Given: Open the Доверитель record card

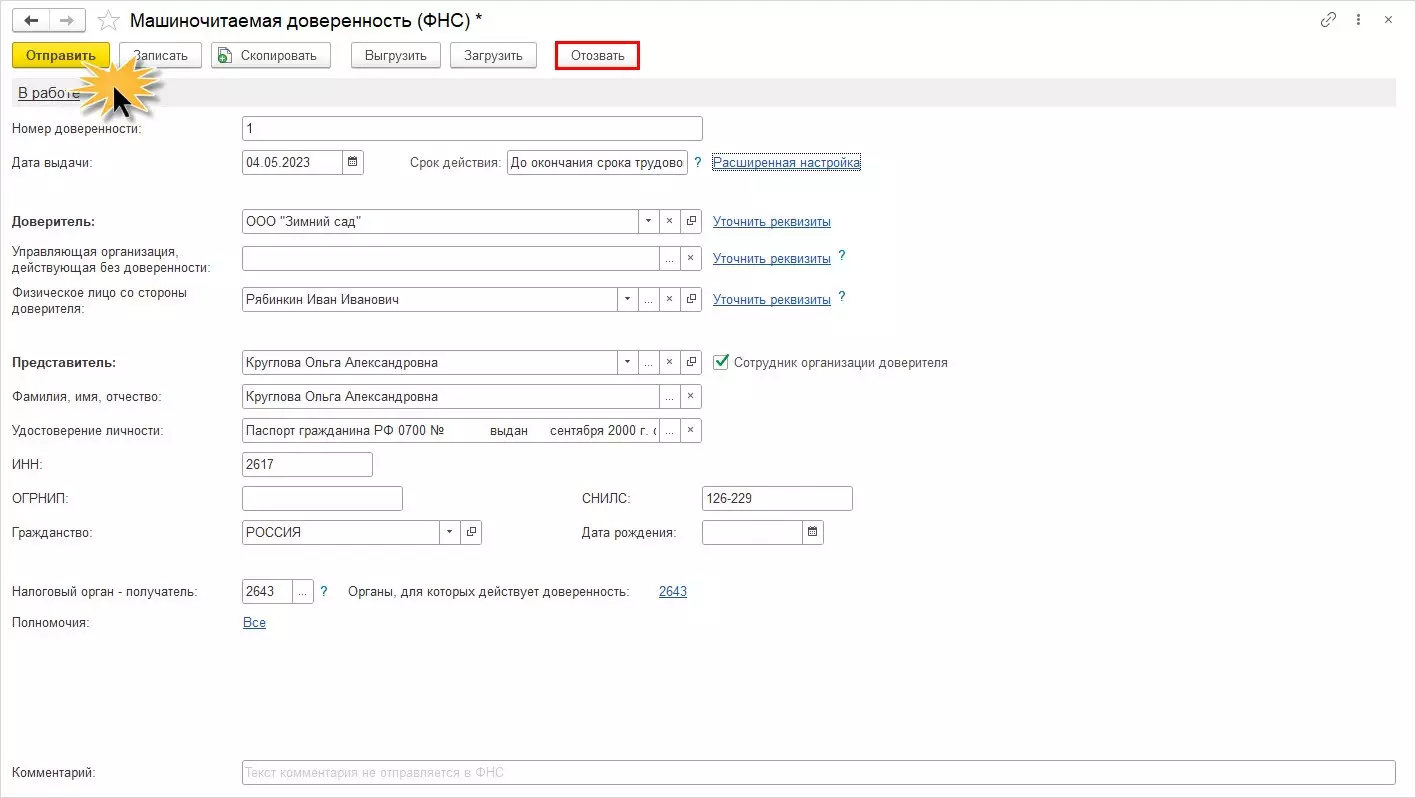Looking at the screenshot, I should 691,221.
